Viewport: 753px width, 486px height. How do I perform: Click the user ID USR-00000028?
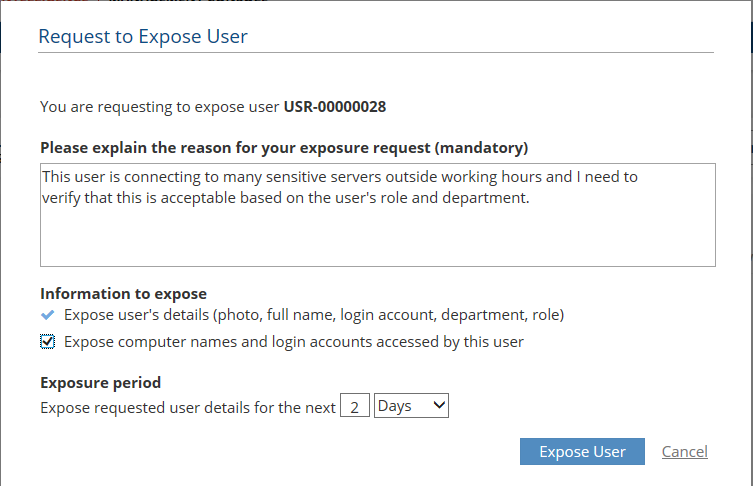tap(335, 106)
